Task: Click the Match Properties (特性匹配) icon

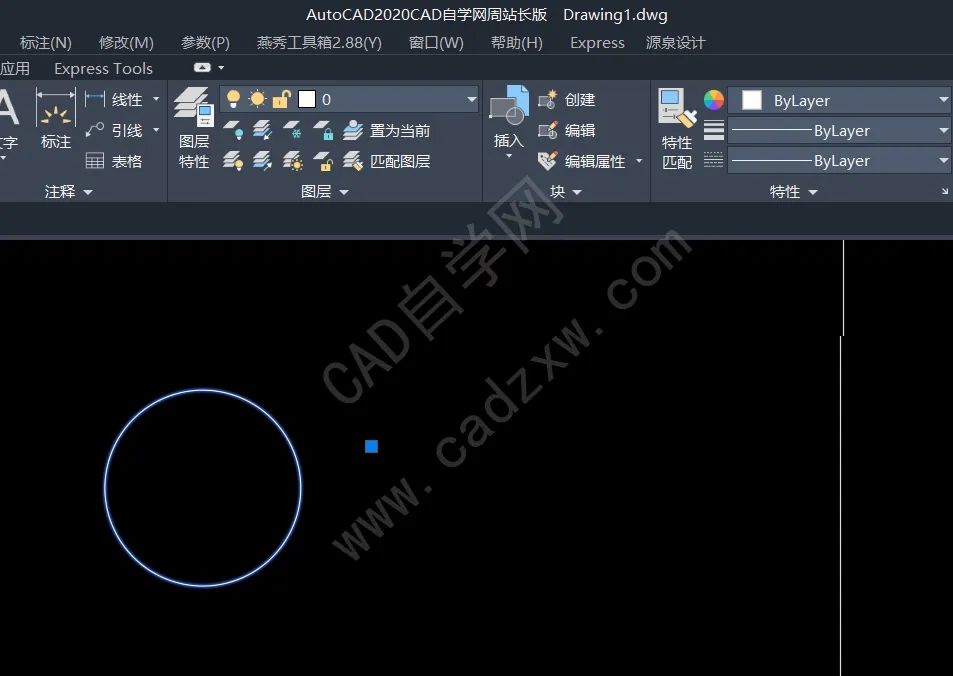Action: click(x=677, y=128)
